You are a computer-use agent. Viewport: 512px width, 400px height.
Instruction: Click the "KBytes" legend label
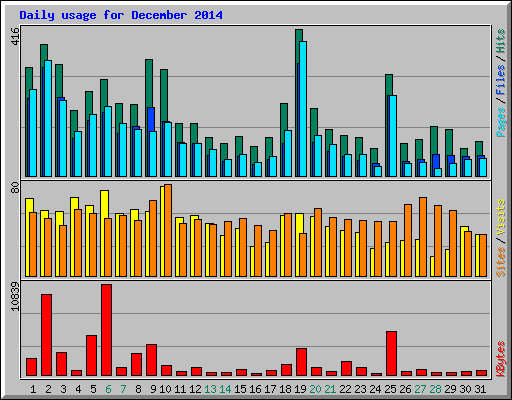pyautogui.click(x=500, y=359)
